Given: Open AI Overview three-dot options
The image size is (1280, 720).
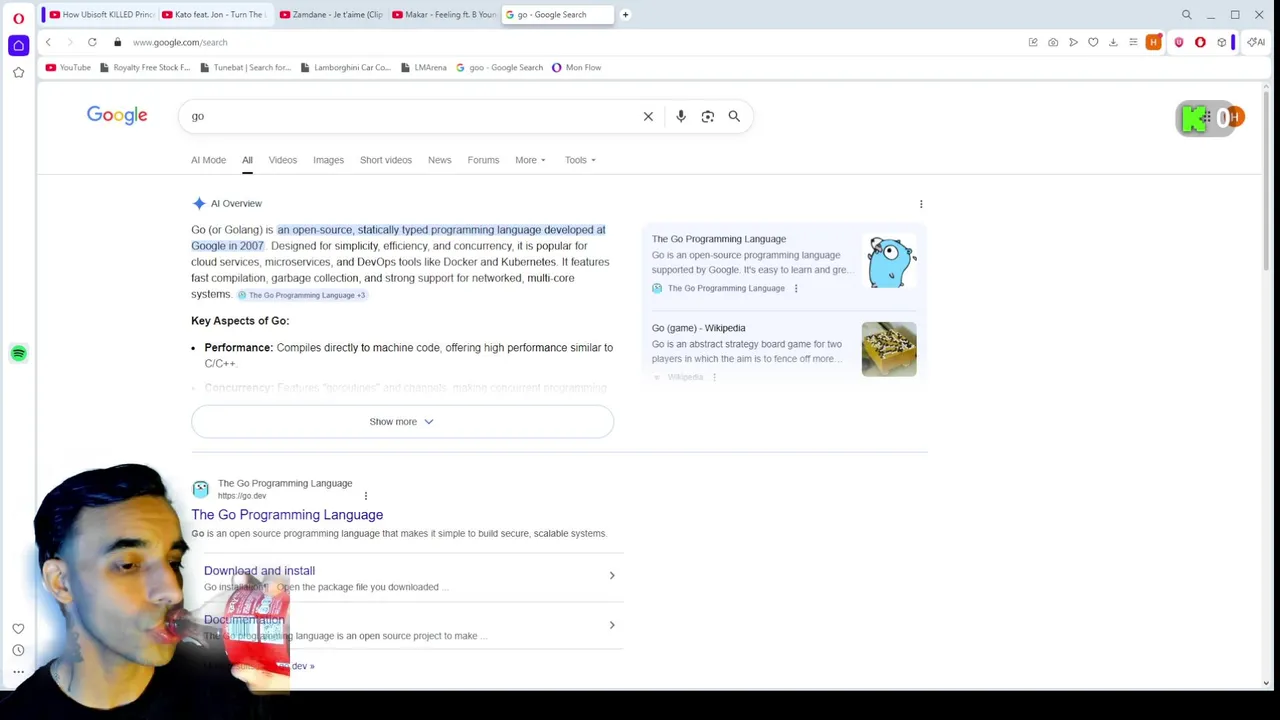Looking at the screenshot, I should [921, 204].
